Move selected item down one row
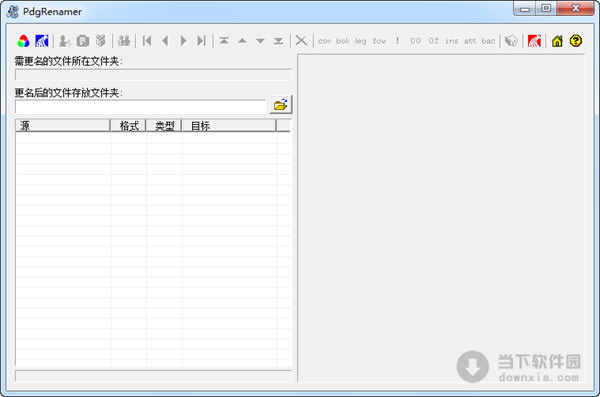Viewport: 600px width, 397px height. point(261,41)
